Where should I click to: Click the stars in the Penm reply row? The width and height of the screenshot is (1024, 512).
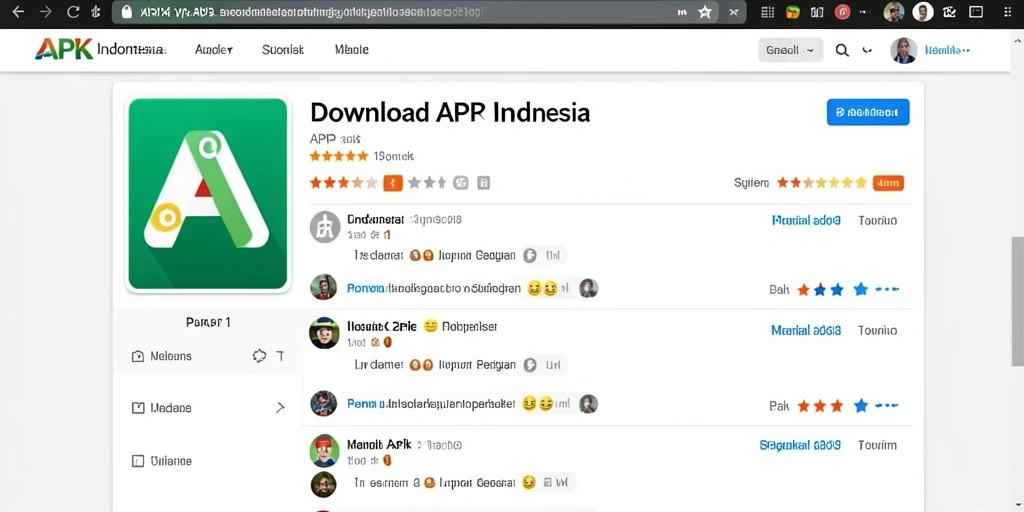tap(833, 406)
